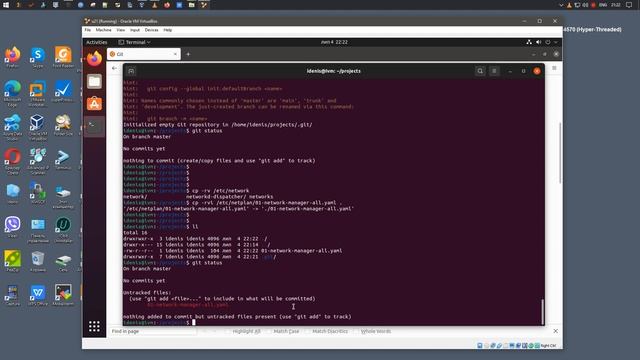Click VirtualBox icon in Windows taskbar

204,5
